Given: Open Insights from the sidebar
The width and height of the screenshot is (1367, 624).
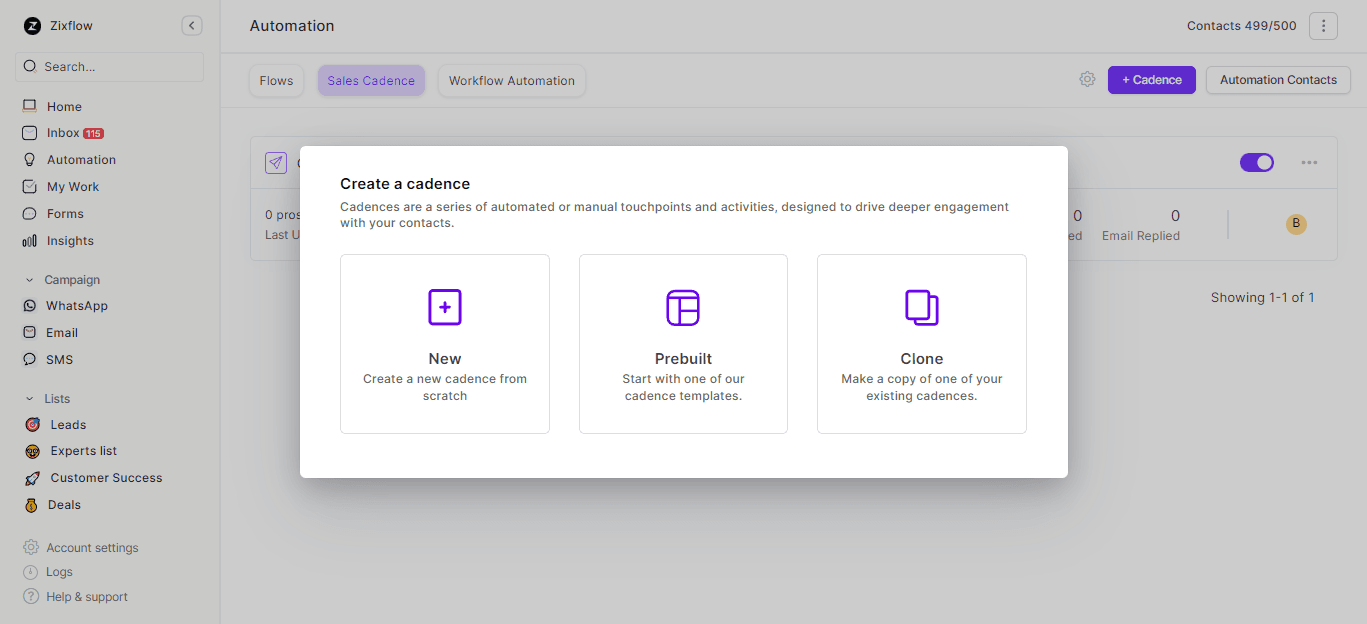Looking at the screenshot, I should click(70, 241).
